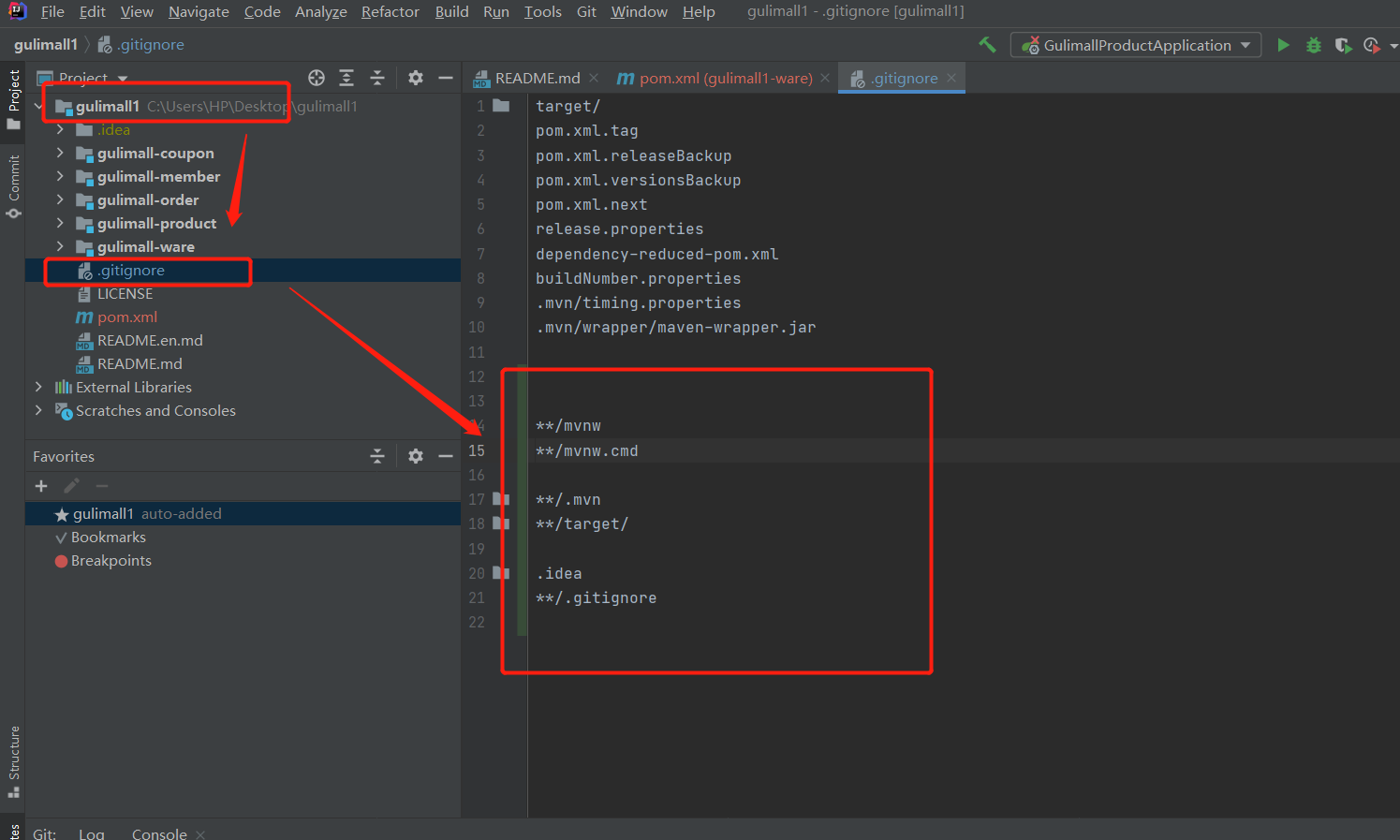The image size is (1400, 840).
Task: Open the Navigate menu
Action: pos(199,11)
